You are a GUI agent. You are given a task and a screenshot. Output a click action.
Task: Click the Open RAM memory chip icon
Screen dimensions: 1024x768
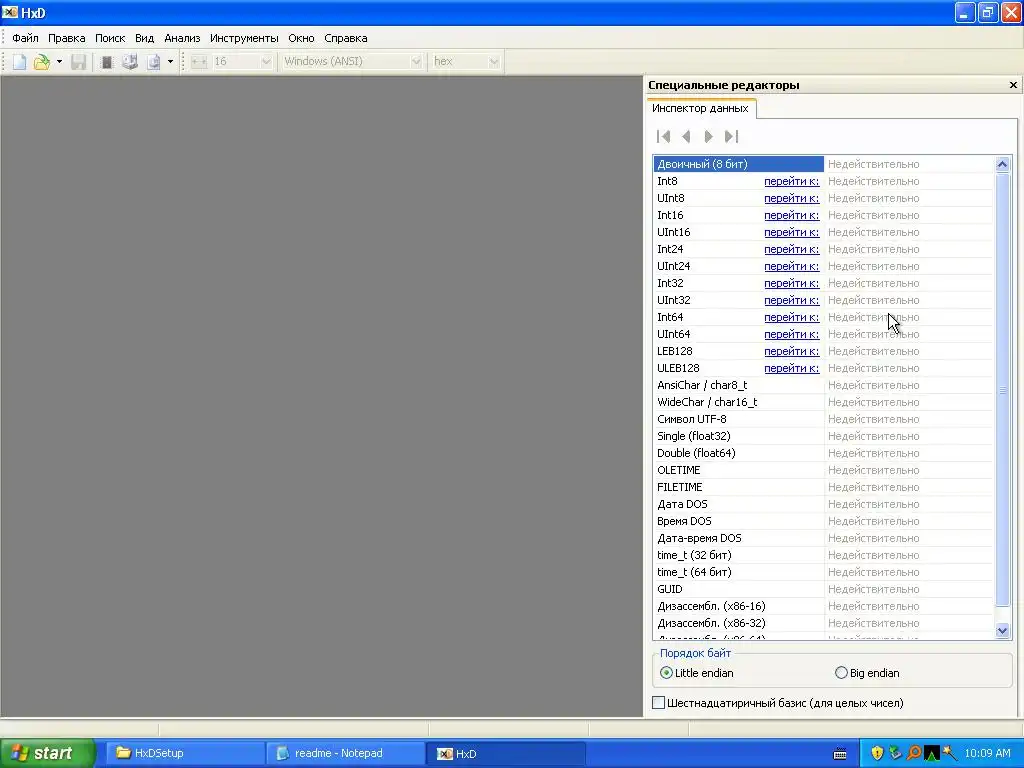106,61
